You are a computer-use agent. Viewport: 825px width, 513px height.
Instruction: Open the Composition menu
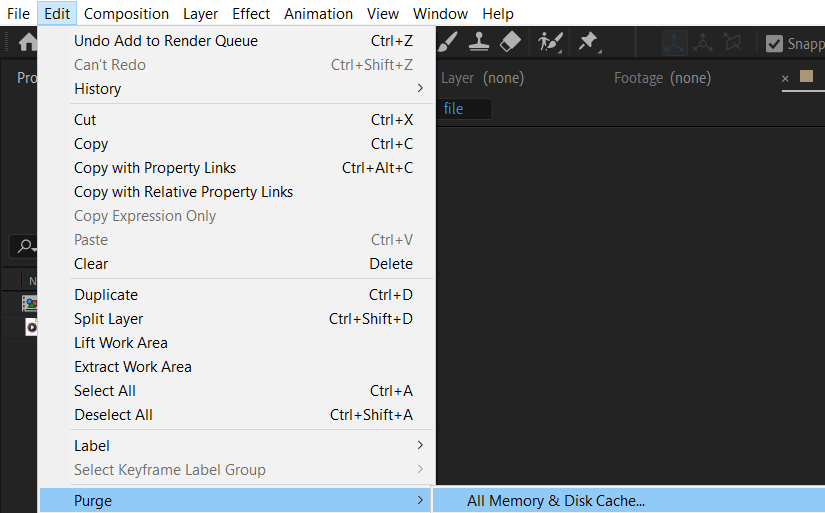coord(126,14)
